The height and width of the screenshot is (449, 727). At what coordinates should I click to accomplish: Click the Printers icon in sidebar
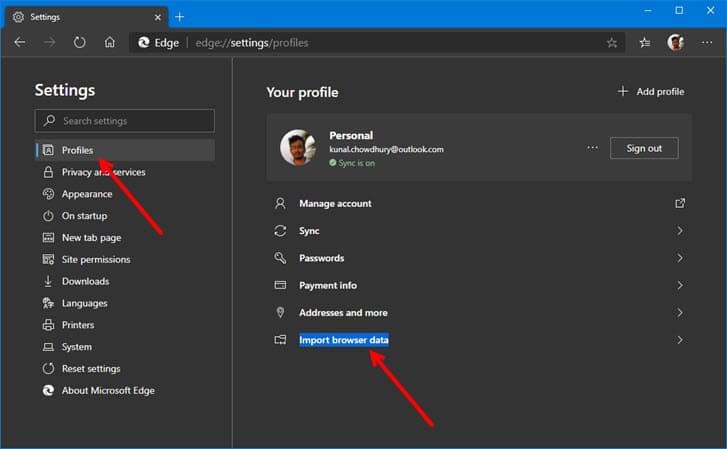tap(48, 325)
